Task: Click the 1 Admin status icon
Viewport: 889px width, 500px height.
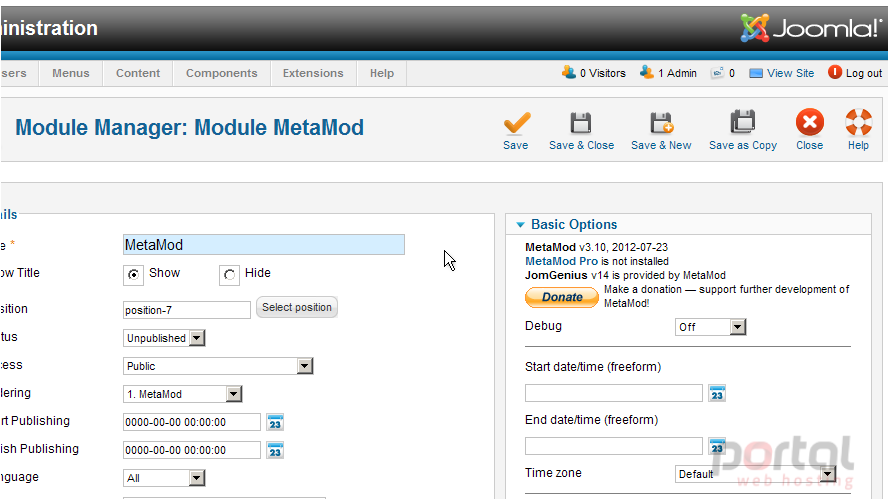Action: point(646,72)
